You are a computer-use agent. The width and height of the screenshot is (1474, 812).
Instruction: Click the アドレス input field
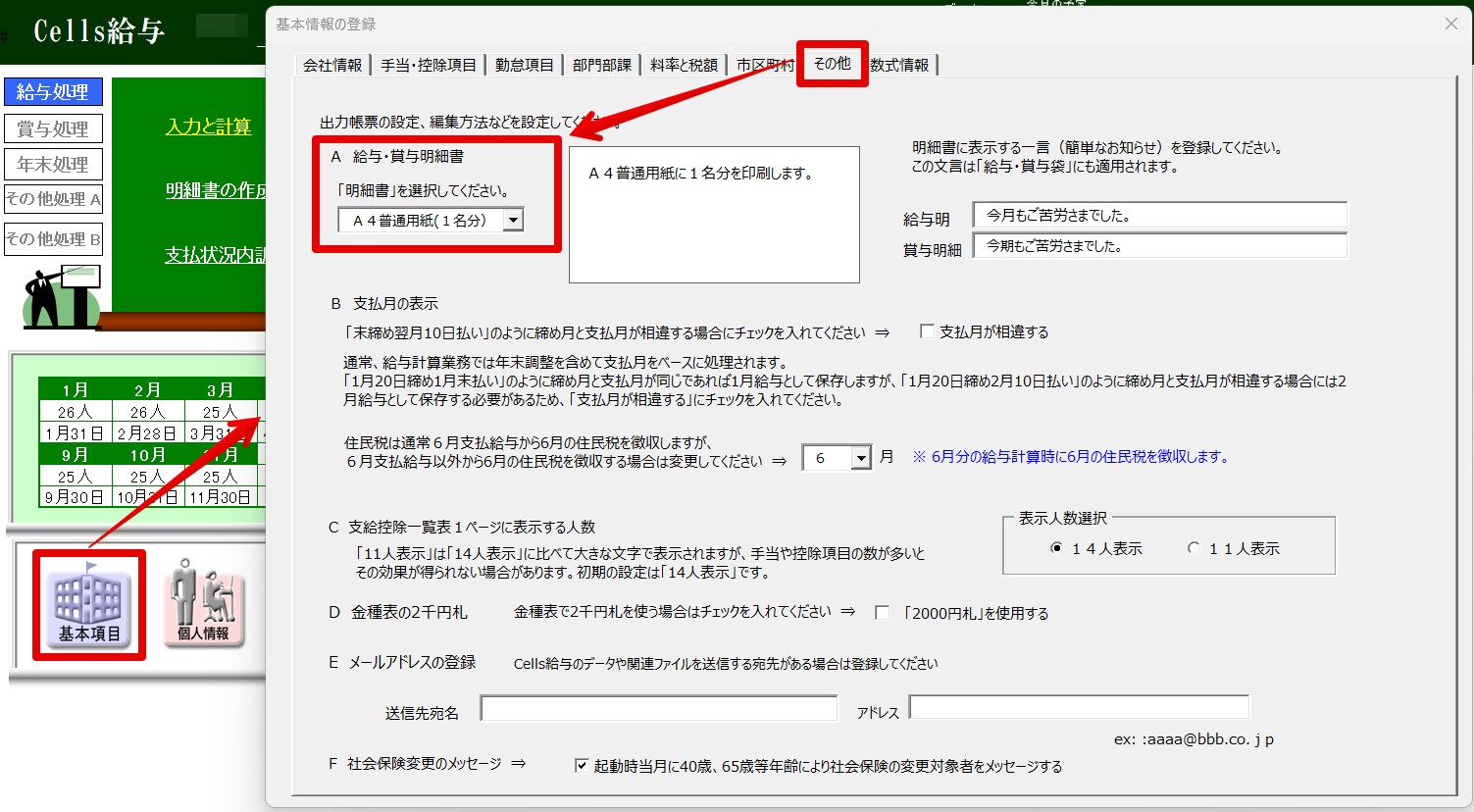[x=1079, y=707]
